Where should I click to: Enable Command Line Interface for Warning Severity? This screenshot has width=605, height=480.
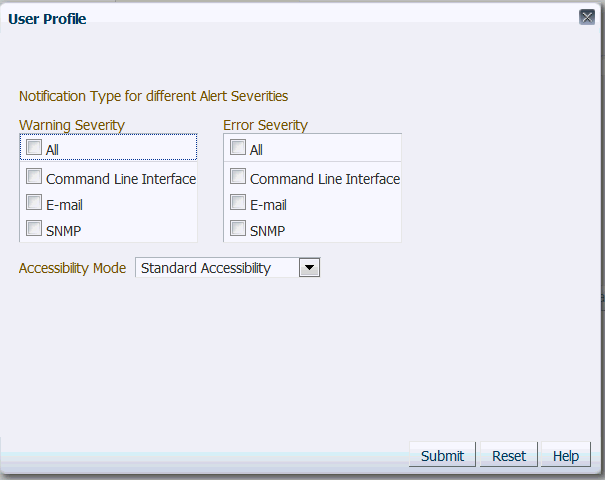pos(34,176)
